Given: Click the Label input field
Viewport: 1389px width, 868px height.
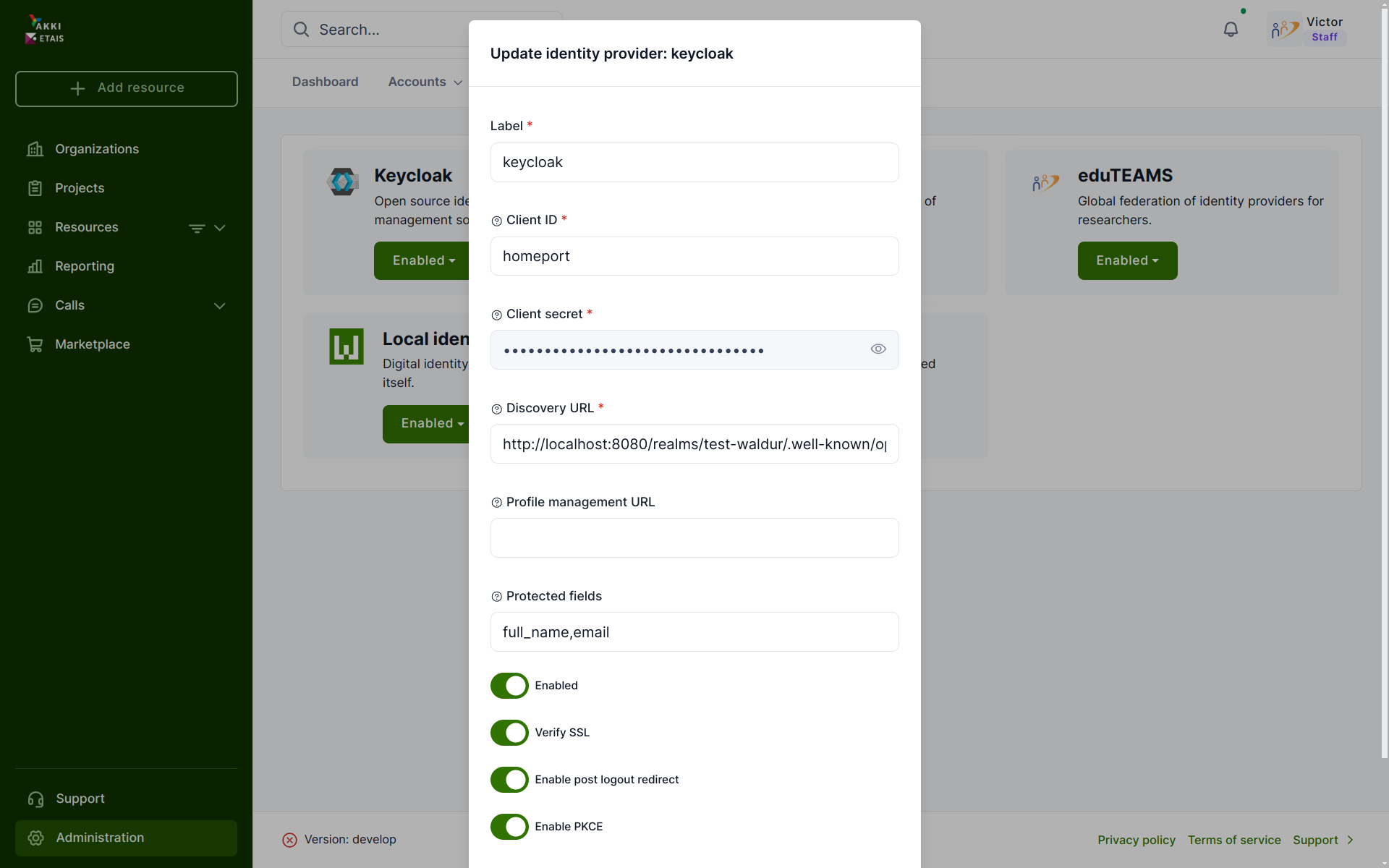Looking at the screenshot, I should 694,162.
